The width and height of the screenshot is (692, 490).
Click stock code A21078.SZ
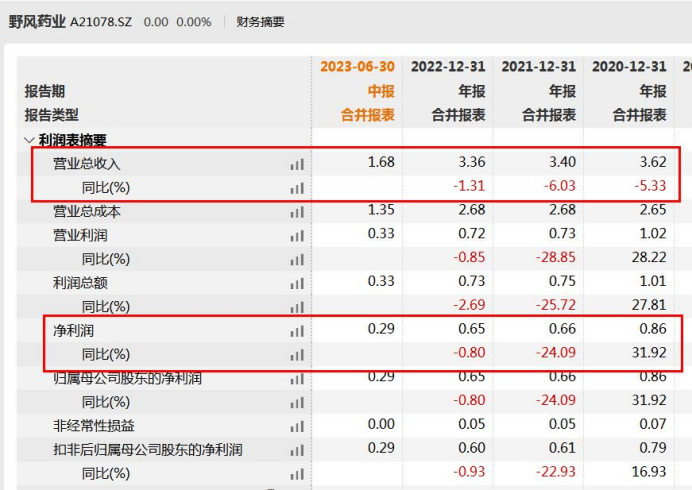[x=101, y=22]
